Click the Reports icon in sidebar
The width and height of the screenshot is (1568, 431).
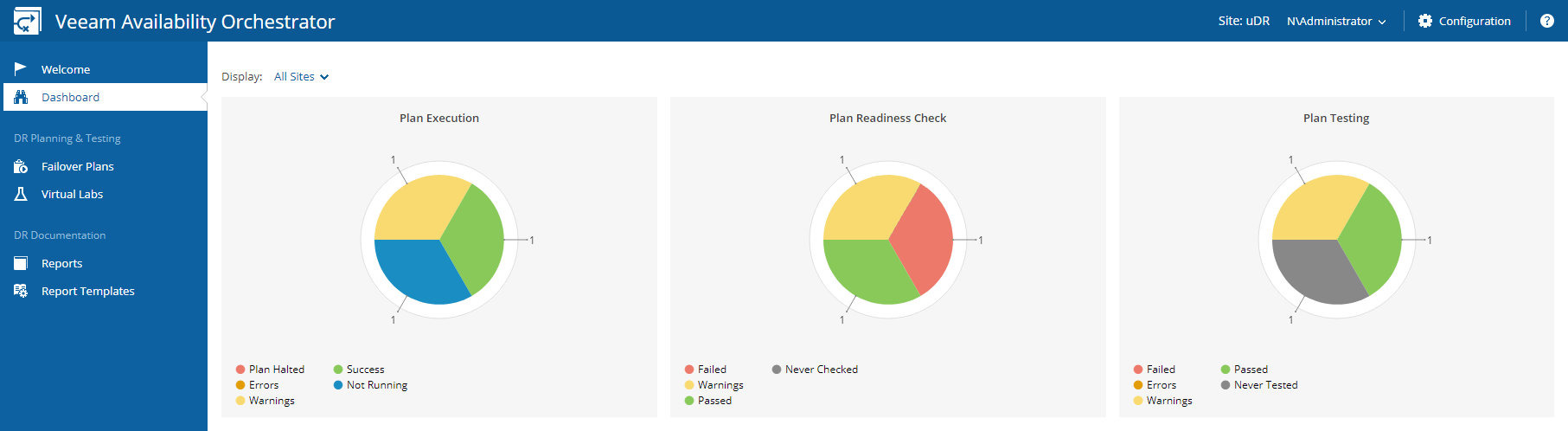click(x=21, y=263)
